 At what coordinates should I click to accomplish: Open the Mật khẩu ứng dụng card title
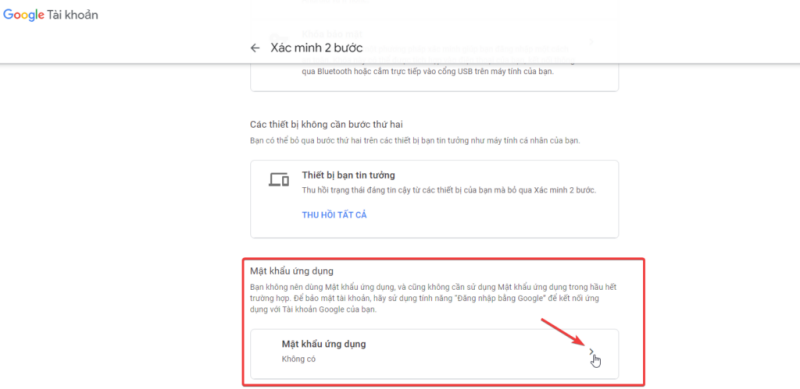click(x=324, y=344)
